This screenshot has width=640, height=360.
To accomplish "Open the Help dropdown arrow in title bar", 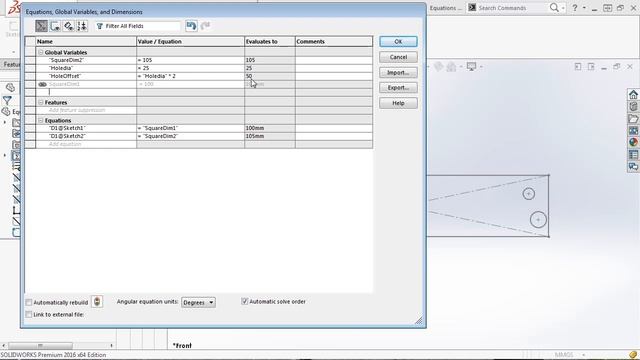I will point(584,7).
